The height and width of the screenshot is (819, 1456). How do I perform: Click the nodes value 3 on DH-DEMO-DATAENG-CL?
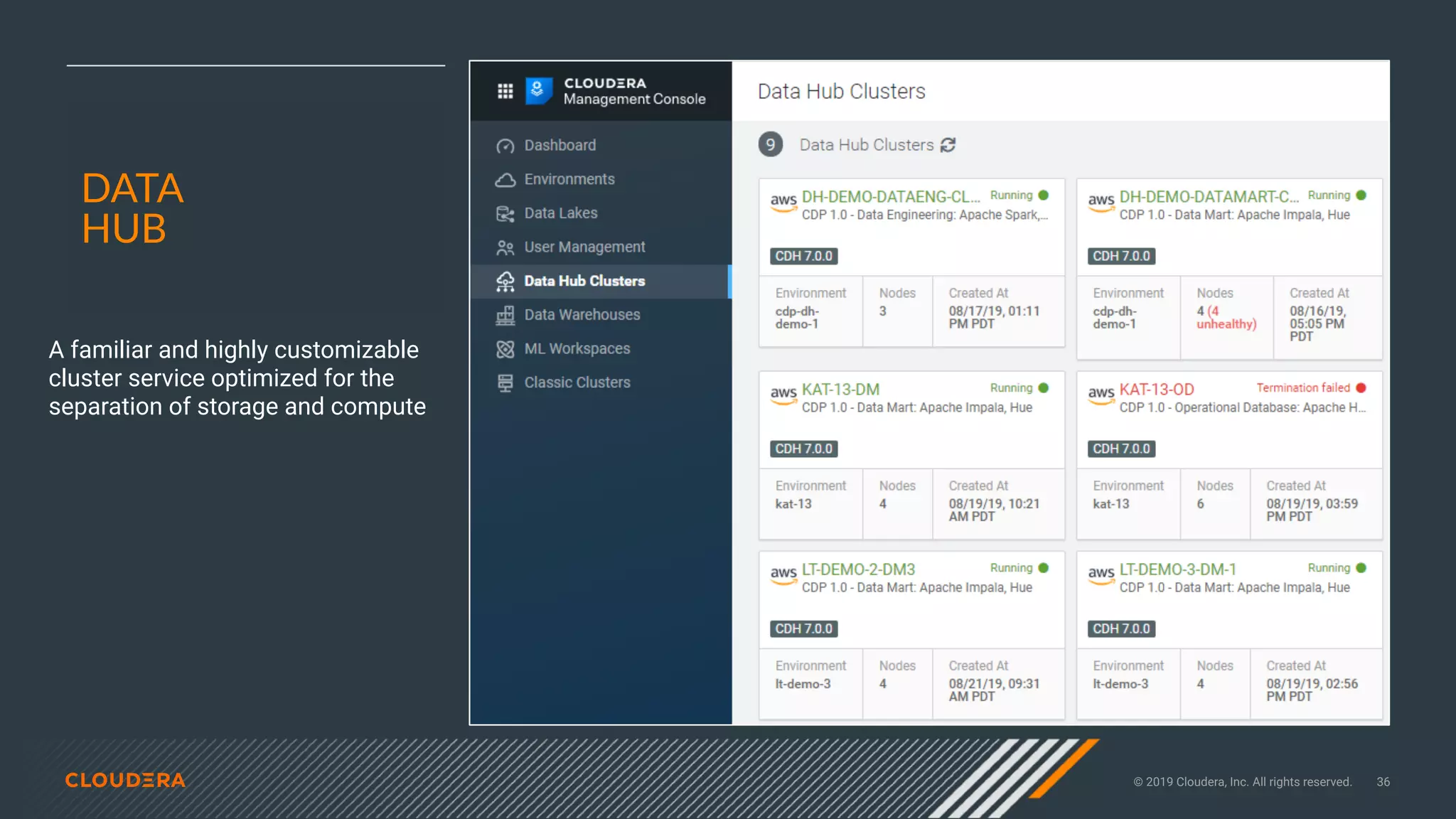click(x=882, y=311)
